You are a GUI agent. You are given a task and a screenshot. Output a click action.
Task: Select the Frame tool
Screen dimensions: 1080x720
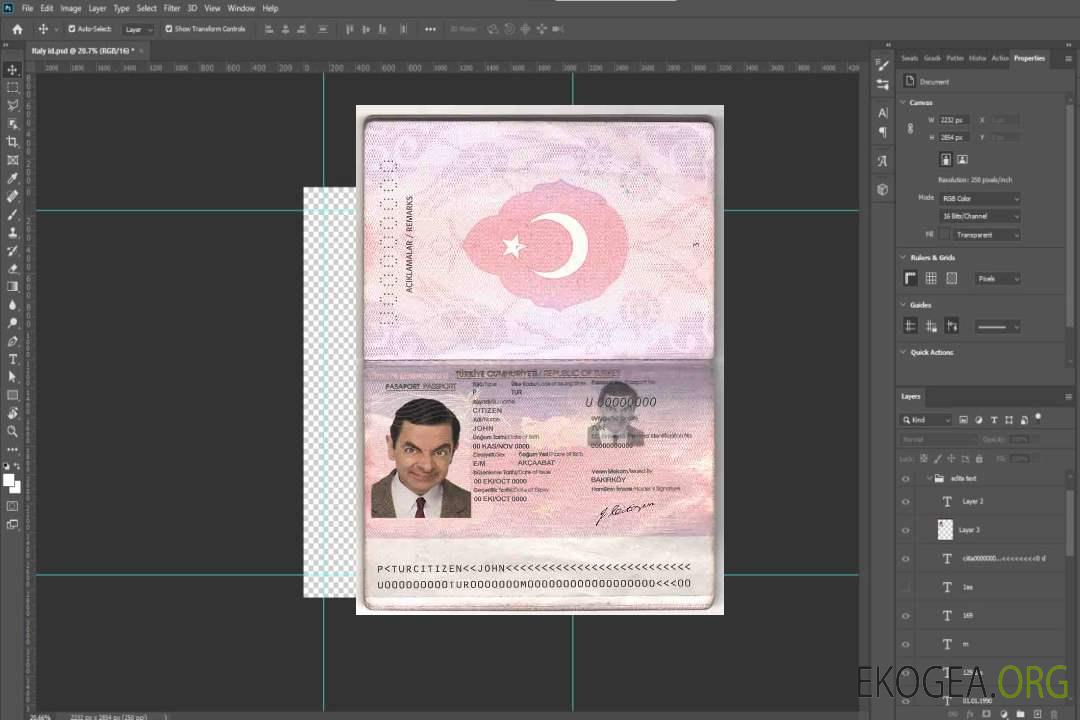click(x=12, y=160)
